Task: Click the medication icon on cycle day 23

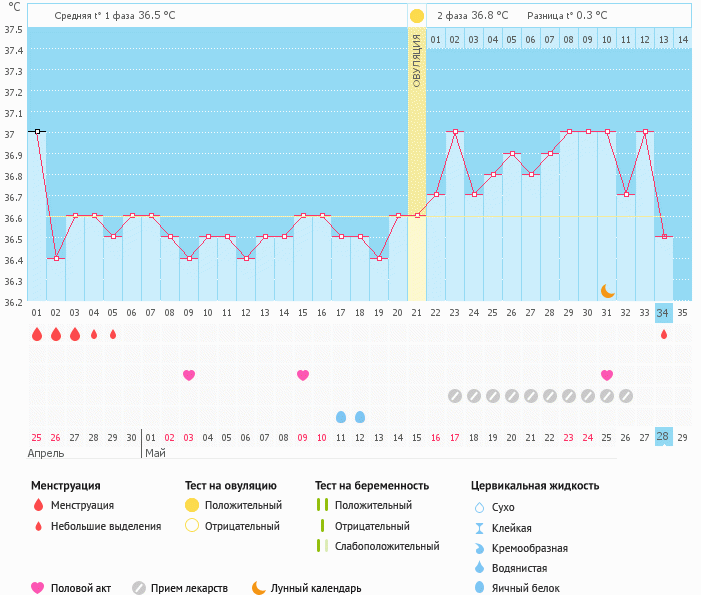Action: click(x=455, y=396)
